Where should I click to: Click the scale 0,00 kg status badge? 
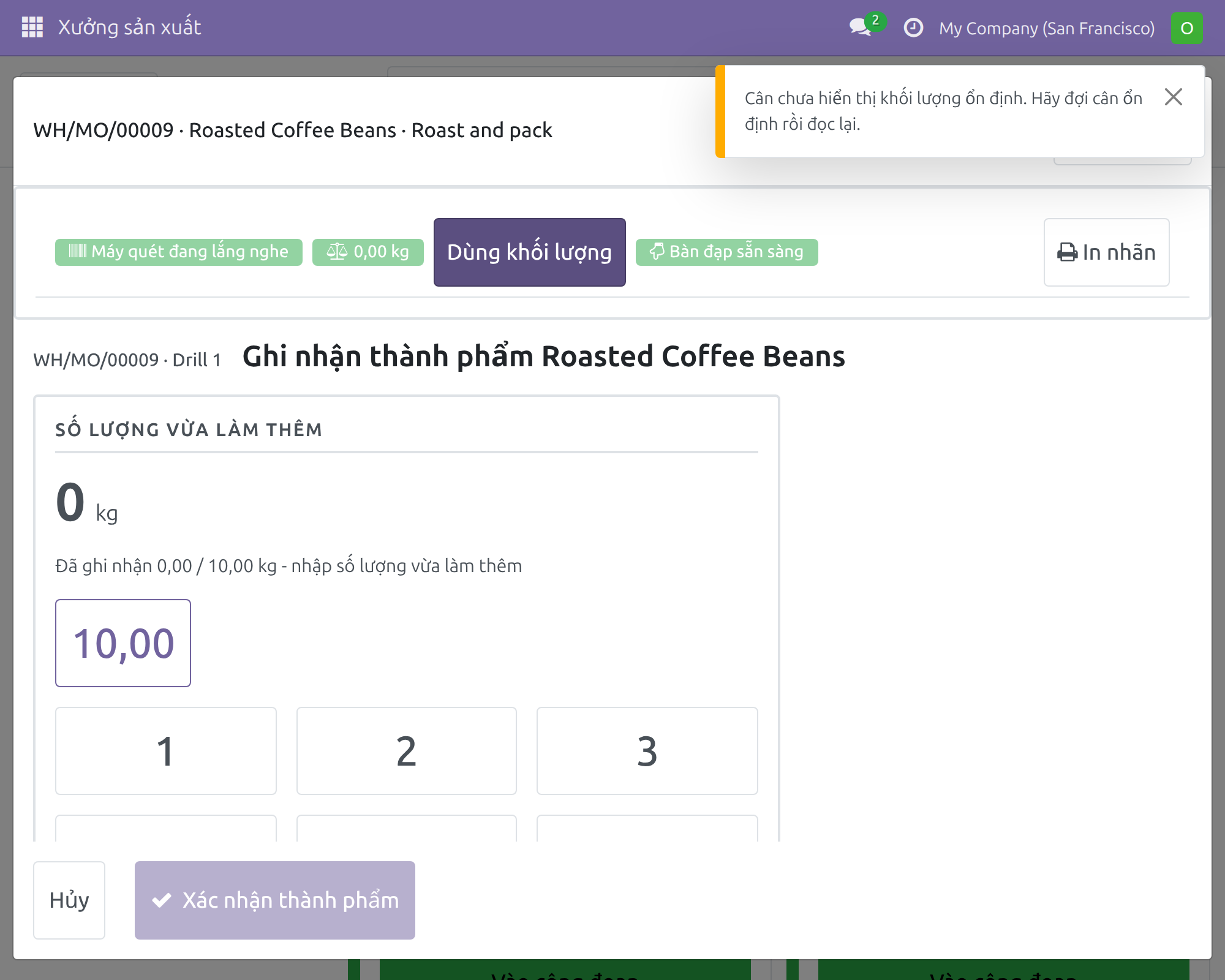[367, 252]
